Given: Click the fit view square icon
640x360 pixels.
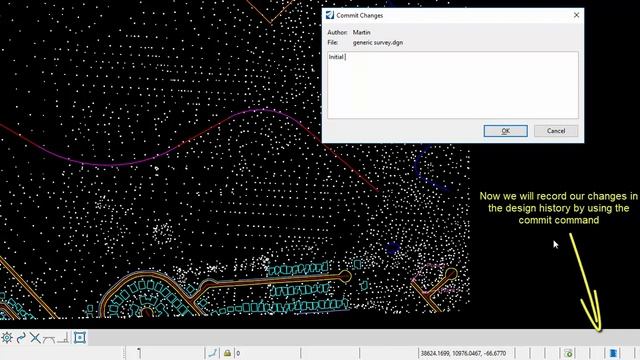Looking at the screenshot, I should pyautogui.click(x=80, y=338).
